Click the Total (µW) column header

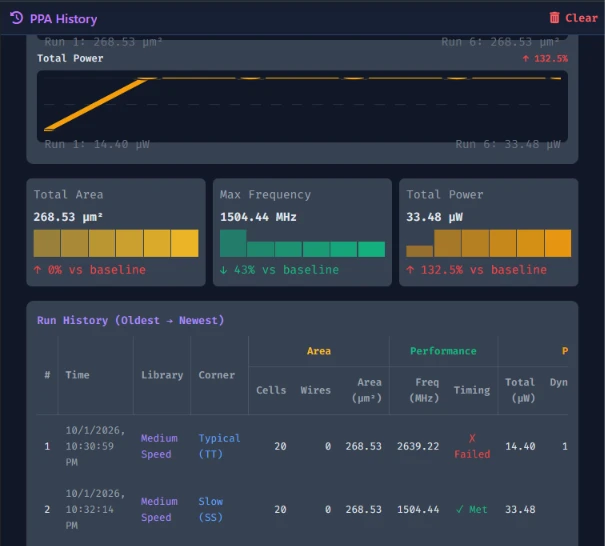point(520,390)
